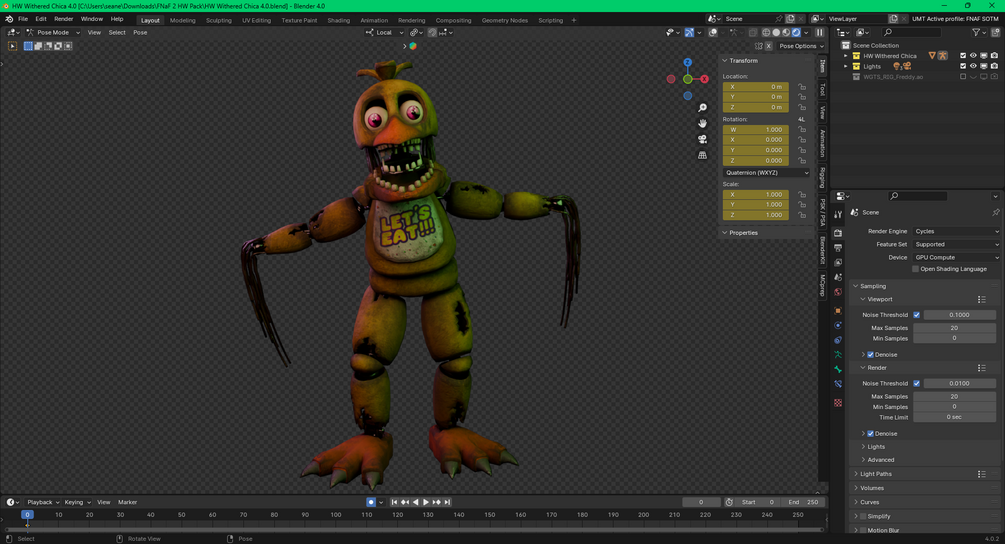Select rendered viewport shading
Screen dimensions: 1005x544
point(796,32)
